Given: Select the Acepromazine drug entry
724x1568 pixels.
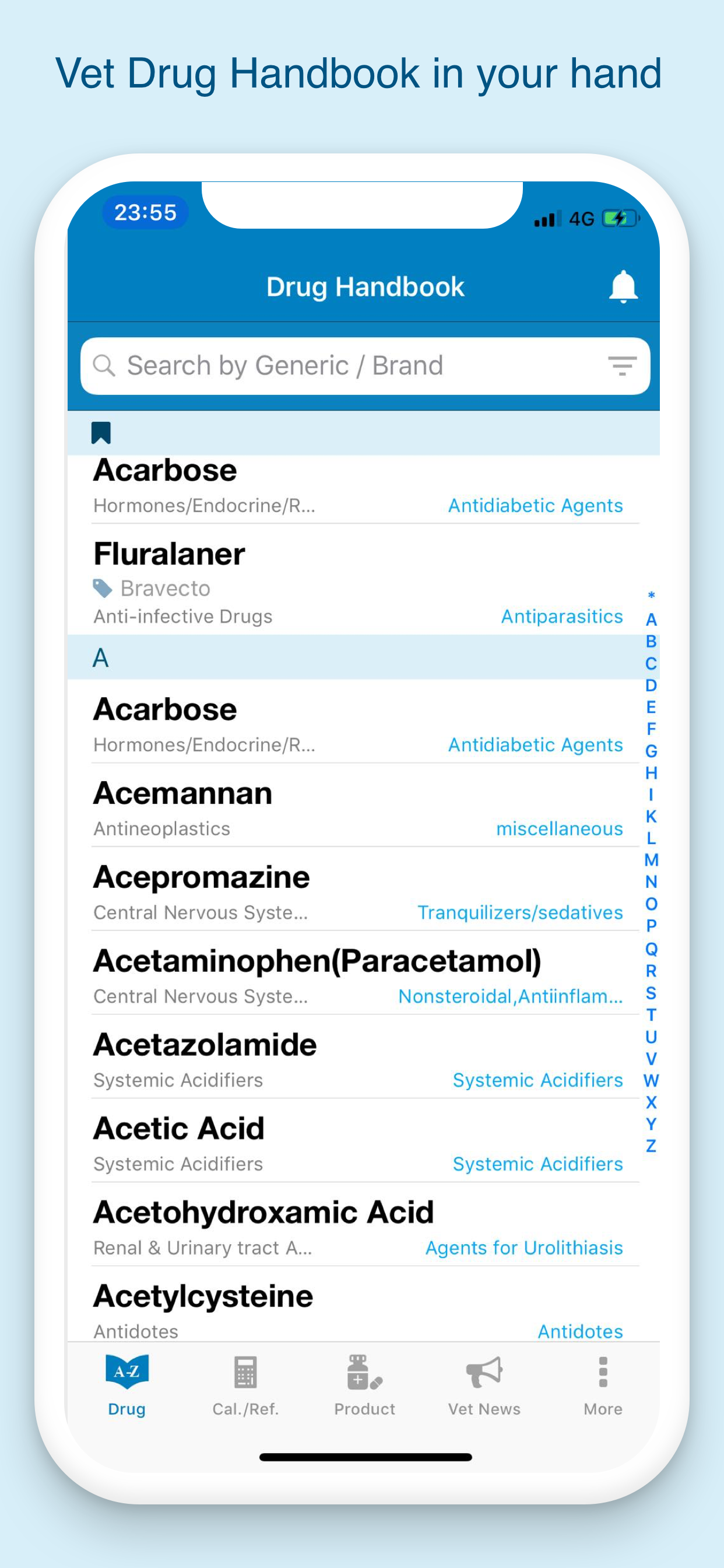Looking at the screenshot, I should pyautogui.click(x=201, y=877).
